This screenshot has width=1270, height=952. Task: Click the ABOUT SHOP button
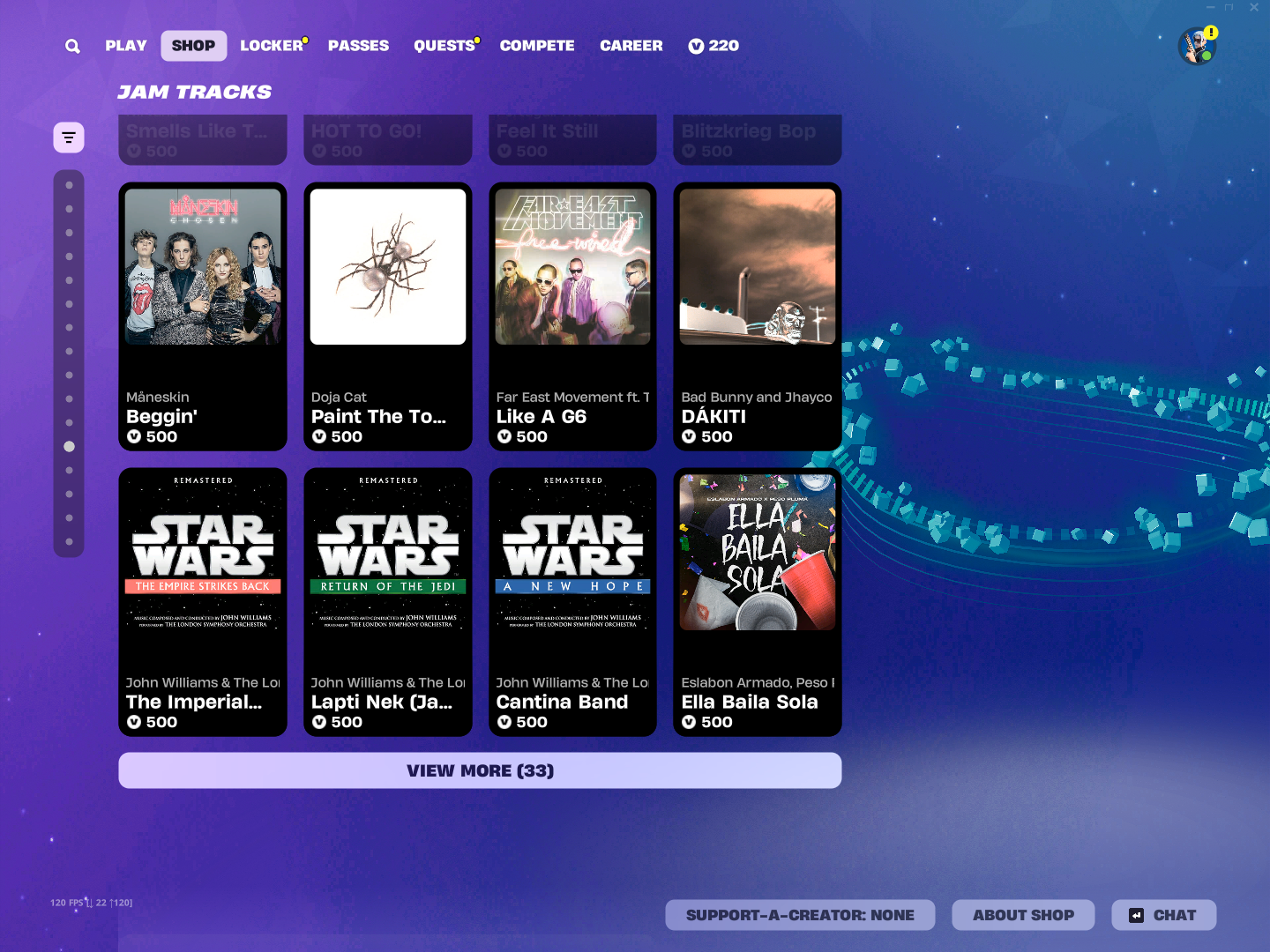[x=1023, y=915]
